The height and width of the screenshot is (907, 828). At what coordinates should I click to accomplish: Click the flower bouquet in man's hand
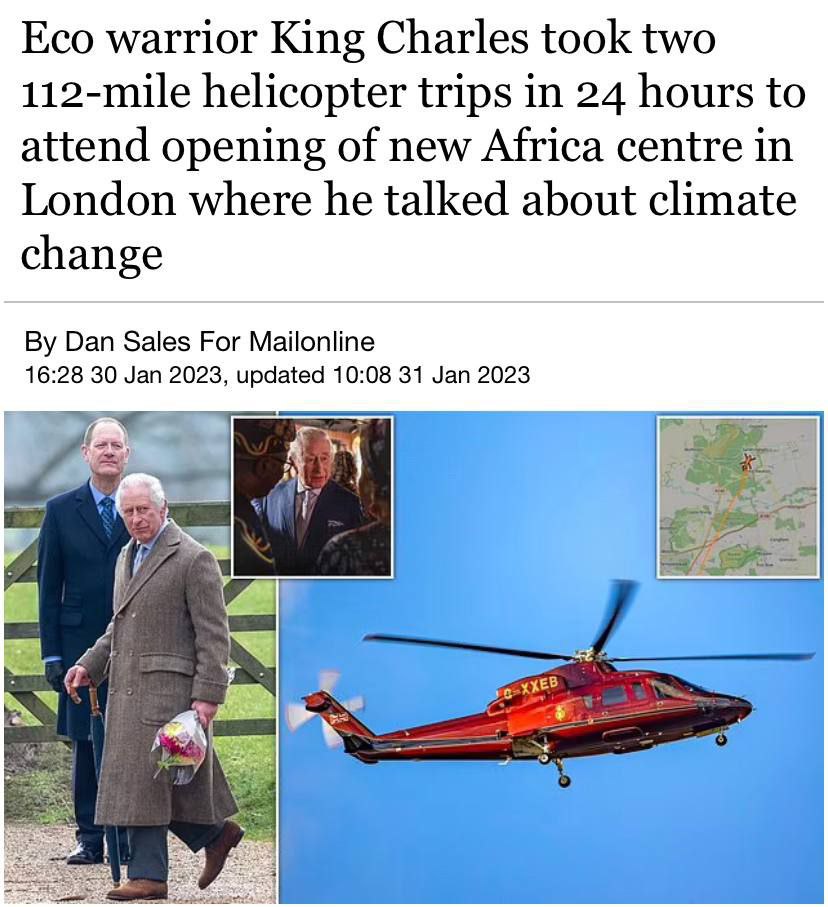[x=181, y=747]
